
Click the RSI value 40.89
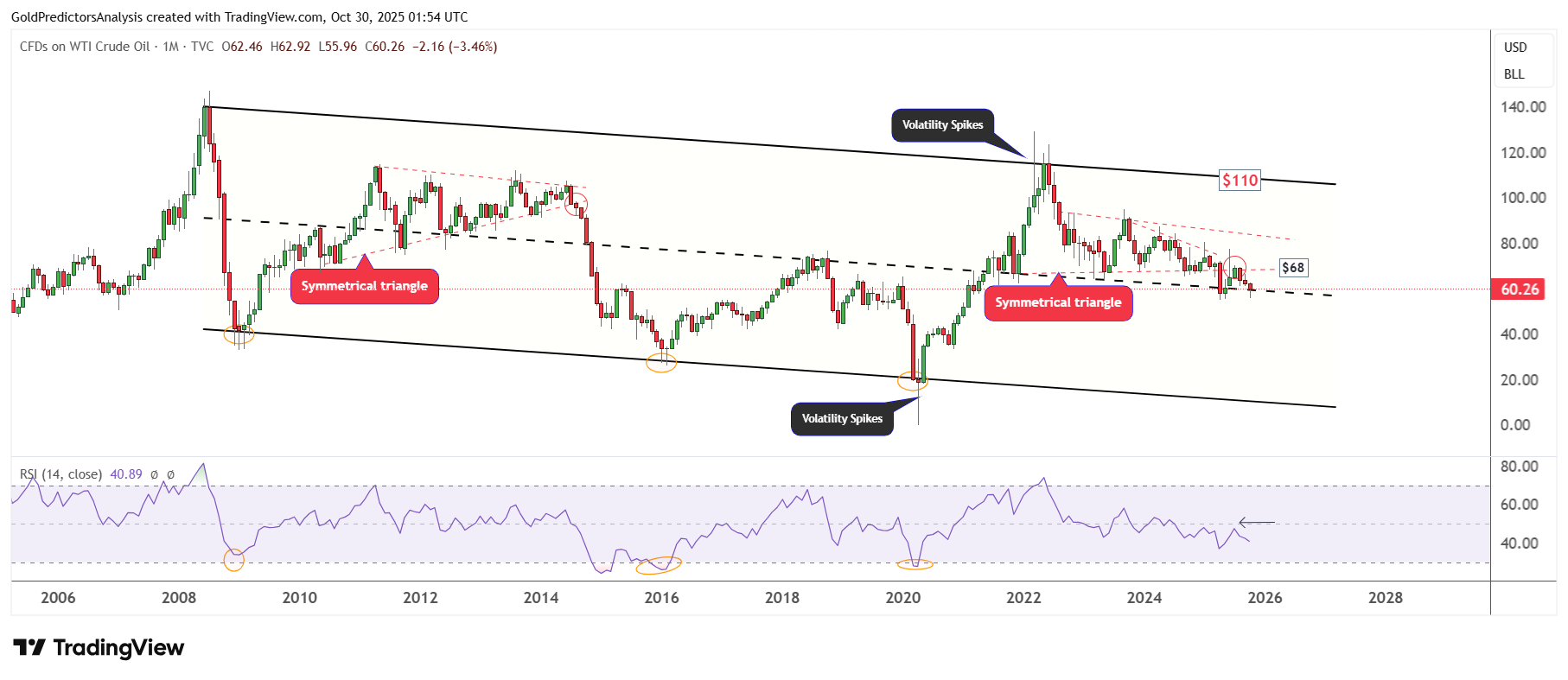pos(126,474)
